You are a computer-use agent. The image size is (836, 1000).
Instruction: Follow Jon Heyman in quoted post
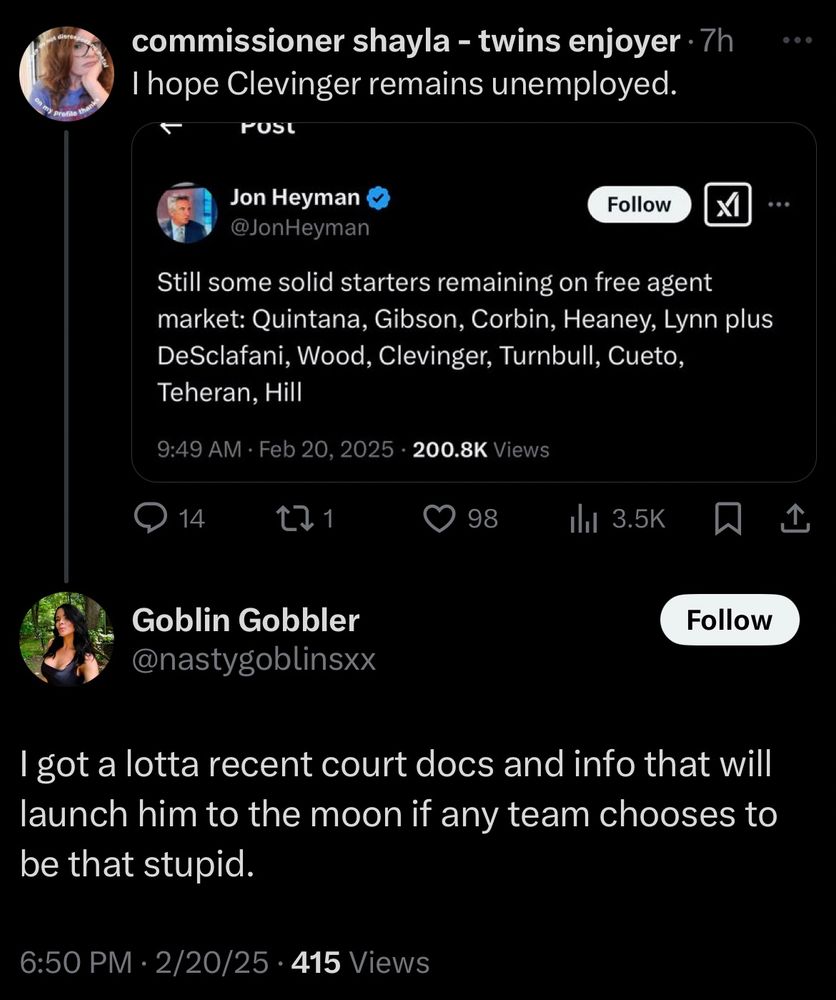[639, 205]
